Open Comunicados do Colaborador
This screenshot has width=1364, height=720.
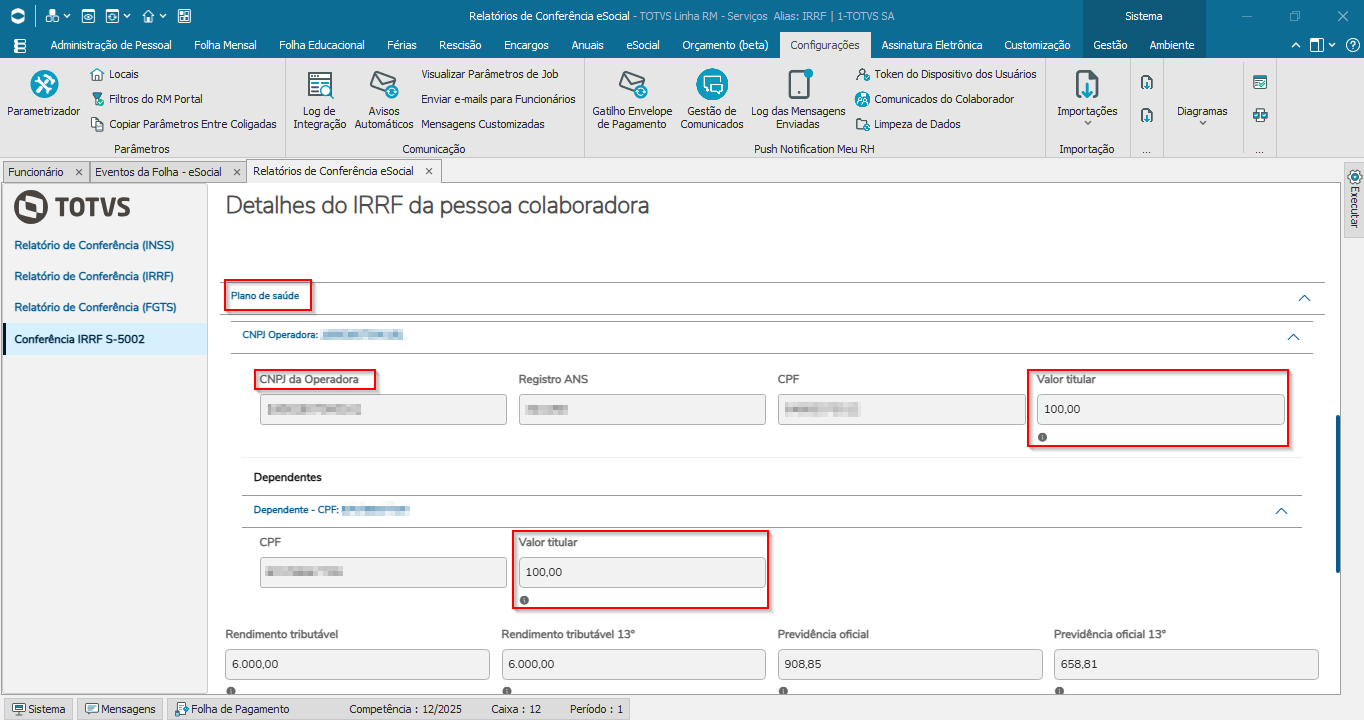coord(934,99)
